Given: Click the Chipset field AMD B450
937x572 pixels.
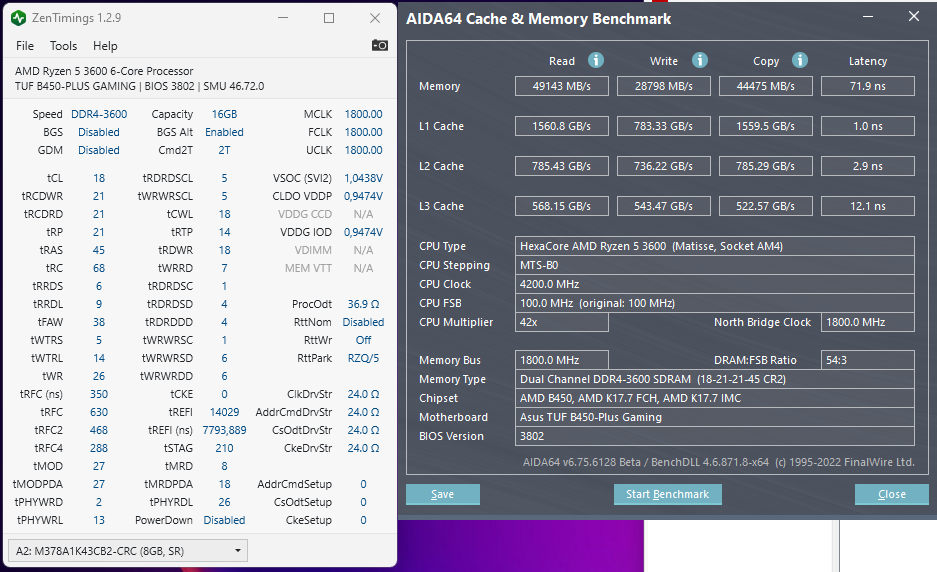Looking at the screenshot, I should 715,398.
